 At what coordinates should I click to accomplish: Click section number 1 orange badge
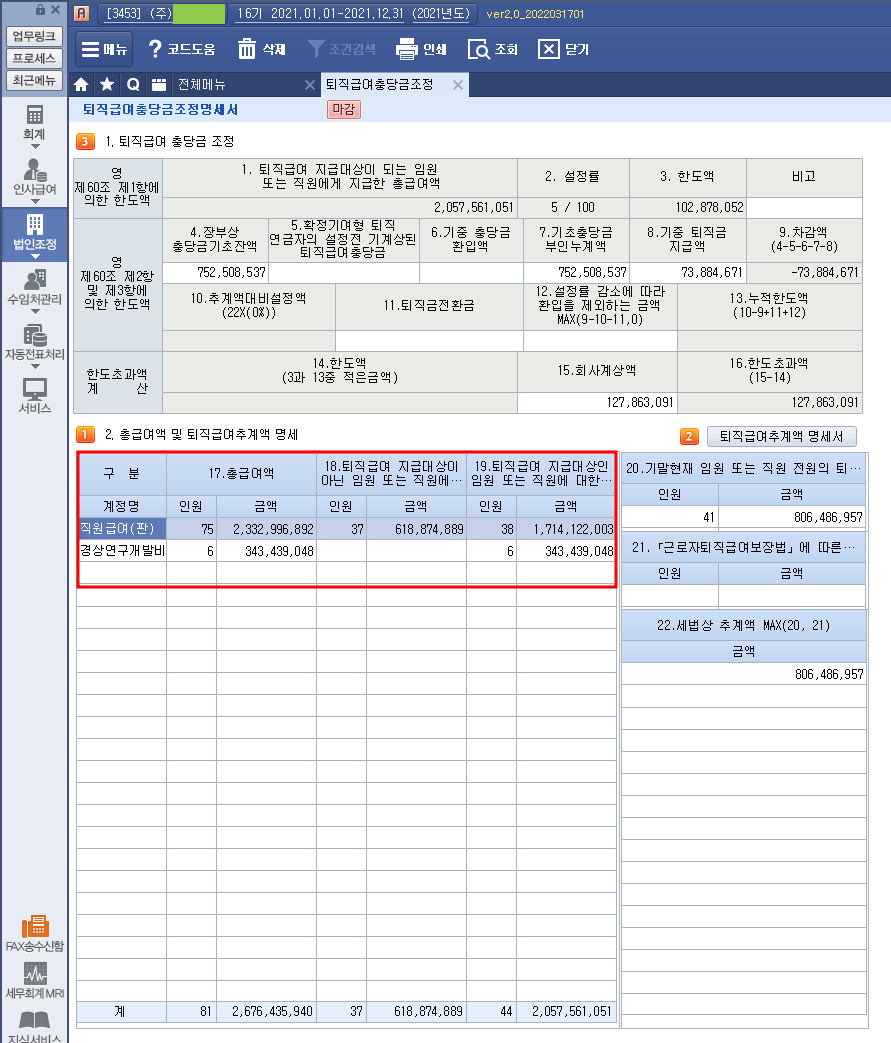click(x=85, y=434)
